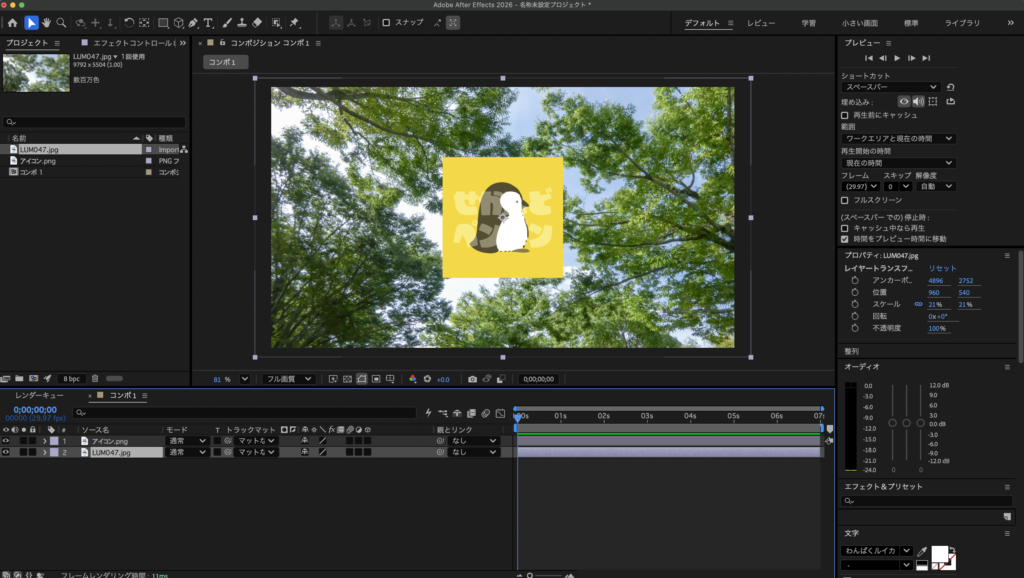
Task: Create a new folder in Project panel
Action: click(20, 378)
